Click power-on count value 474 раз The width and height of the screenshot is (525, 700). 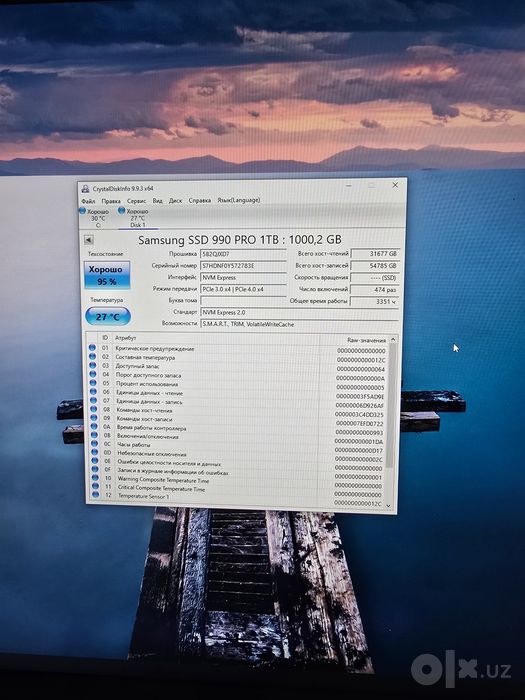tap(375, 290)
